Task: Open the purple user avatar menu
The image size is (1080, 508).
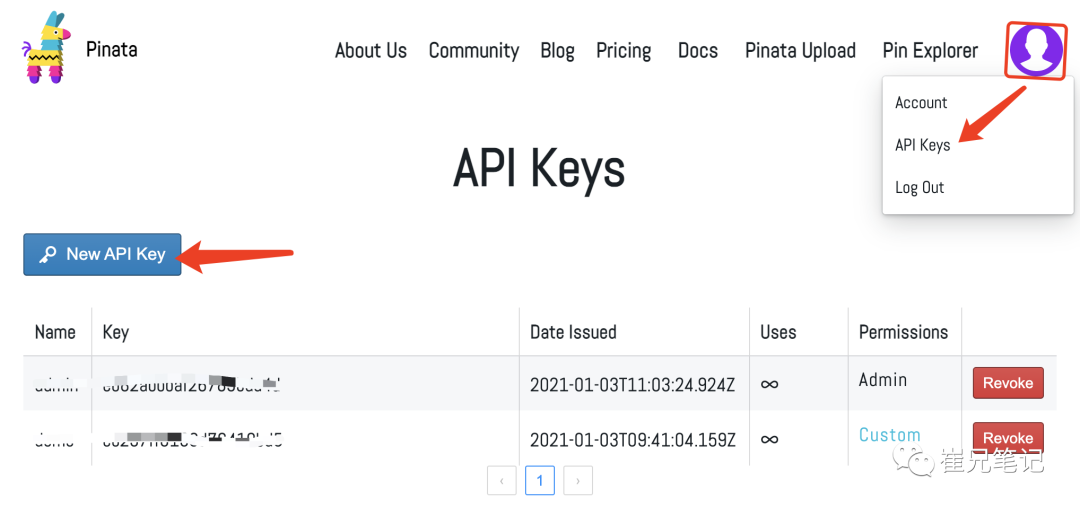Action: [1036, 49]
